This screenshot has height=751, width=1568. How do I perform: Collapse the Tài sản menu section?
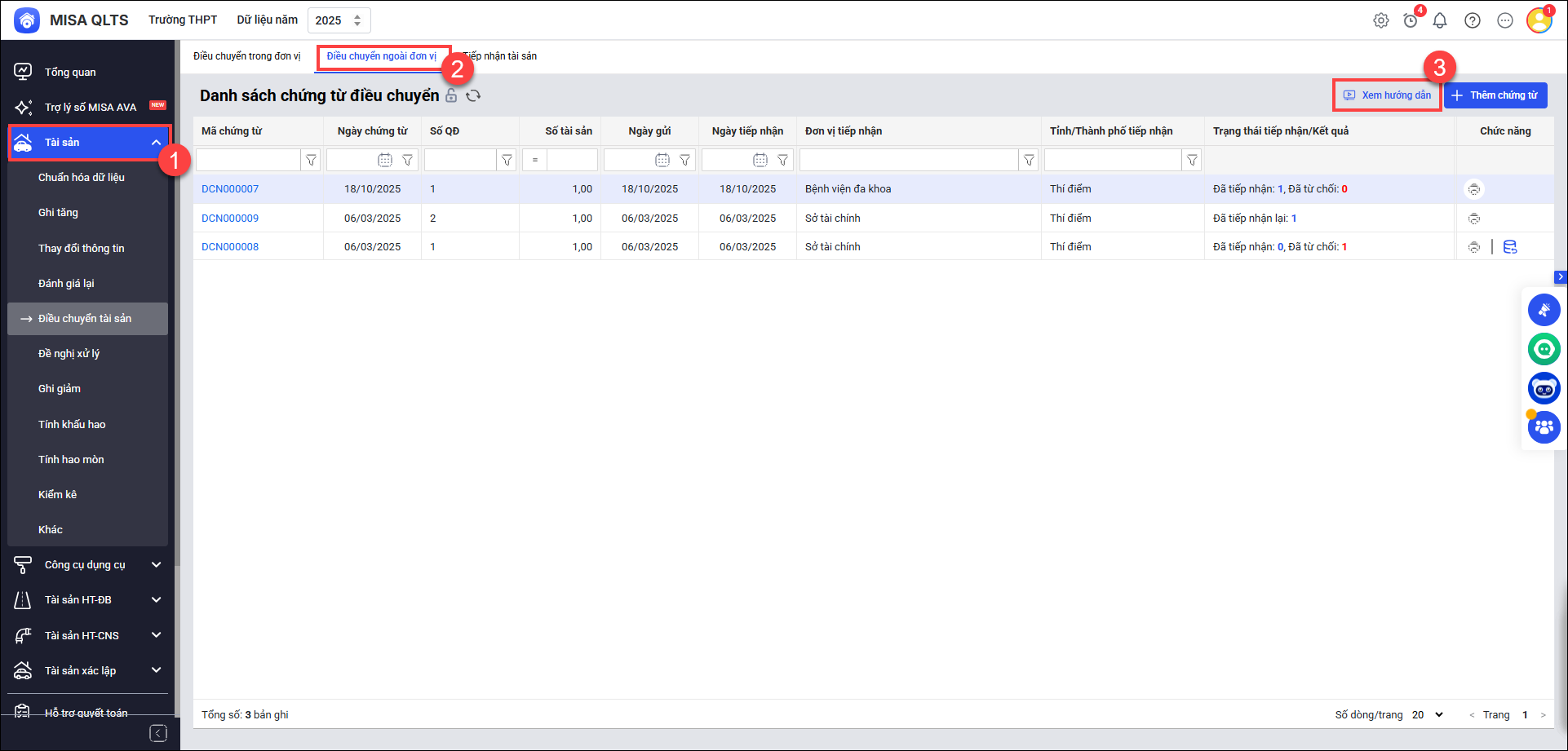(x=156, y=143)
